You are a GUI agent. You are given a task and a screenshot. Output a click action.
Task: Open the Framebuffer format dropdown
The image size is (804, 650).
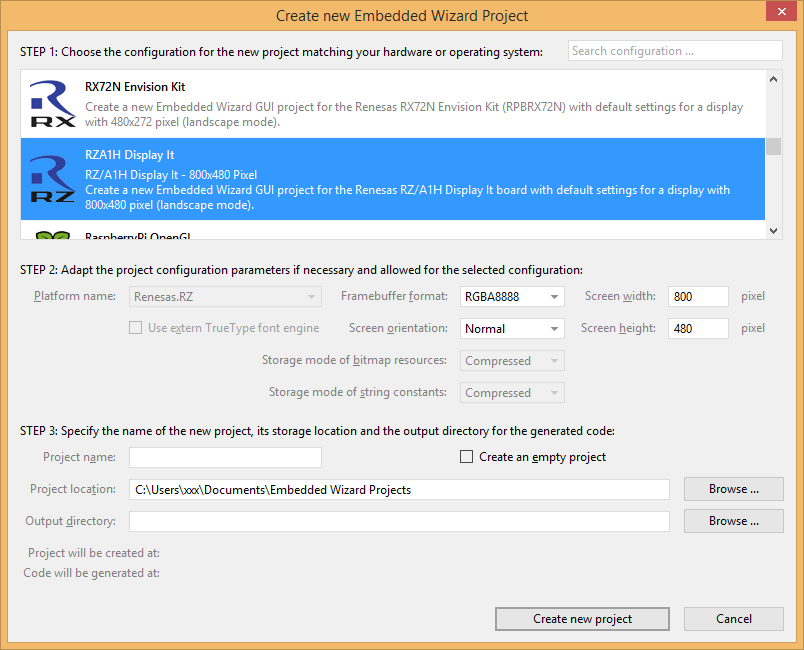[512, 297]
